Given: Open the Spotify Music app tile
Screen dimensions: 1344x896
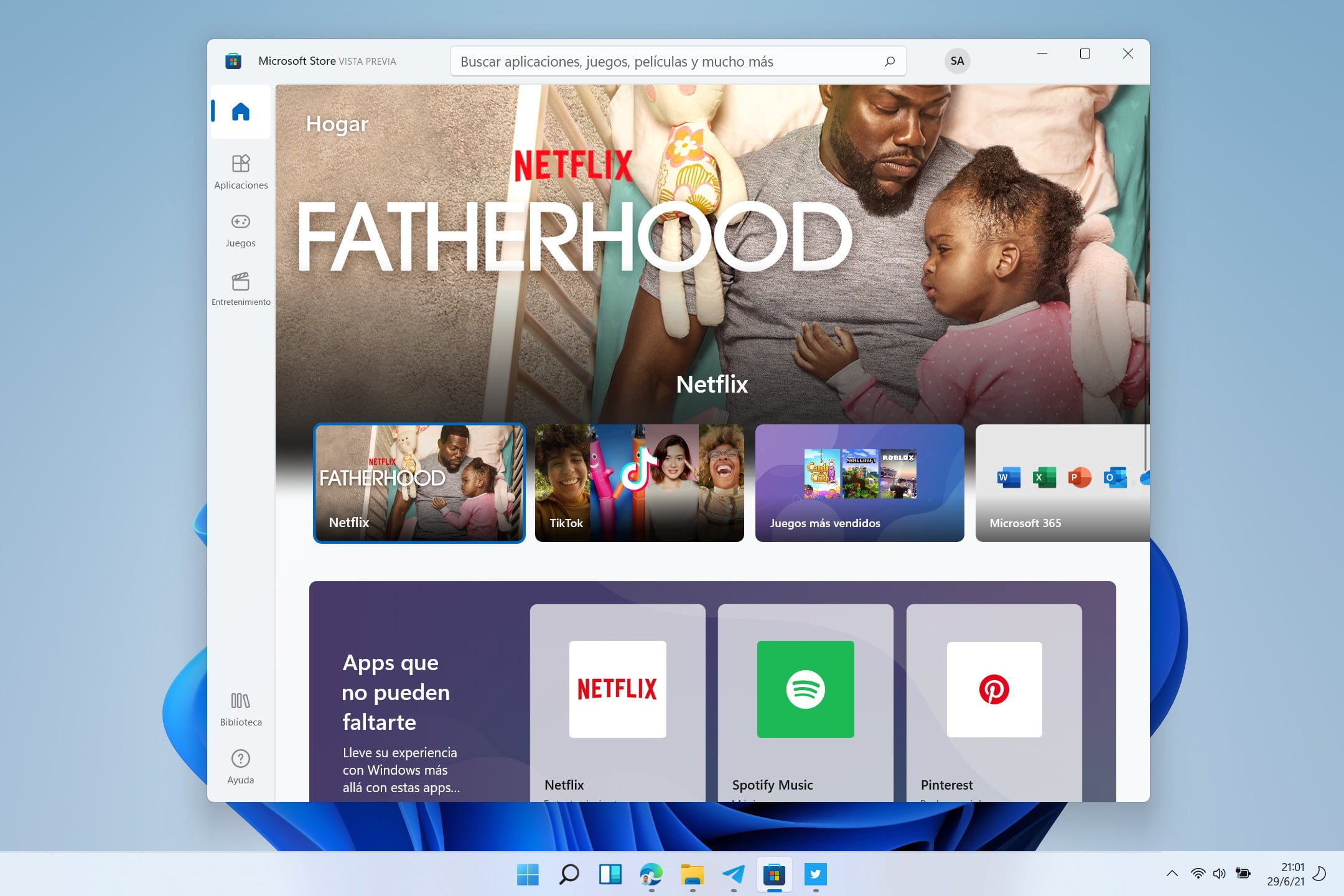Looking at the screenshot, I should (x=806, y=702).
